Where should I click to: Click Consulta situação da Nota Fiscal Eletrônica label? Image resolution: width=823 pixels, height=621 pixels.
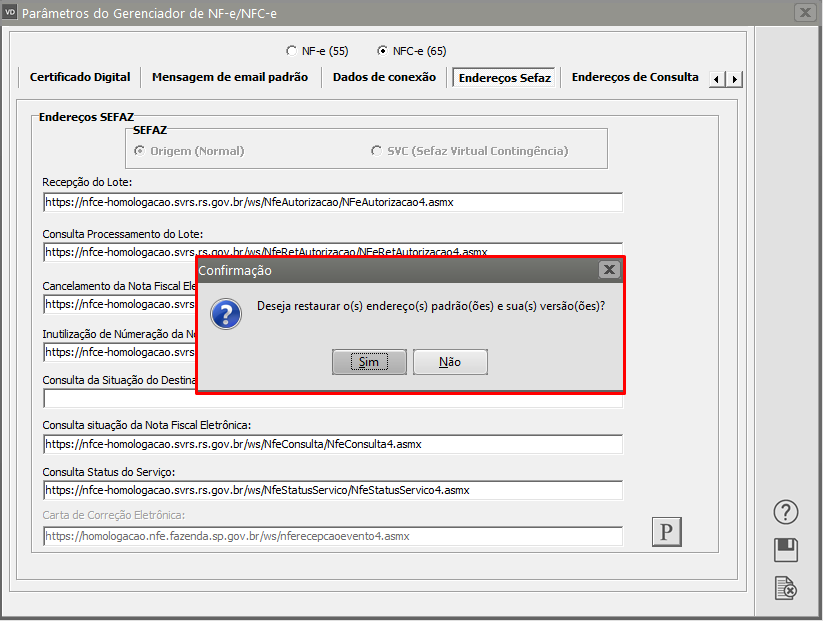coord(146,425)
